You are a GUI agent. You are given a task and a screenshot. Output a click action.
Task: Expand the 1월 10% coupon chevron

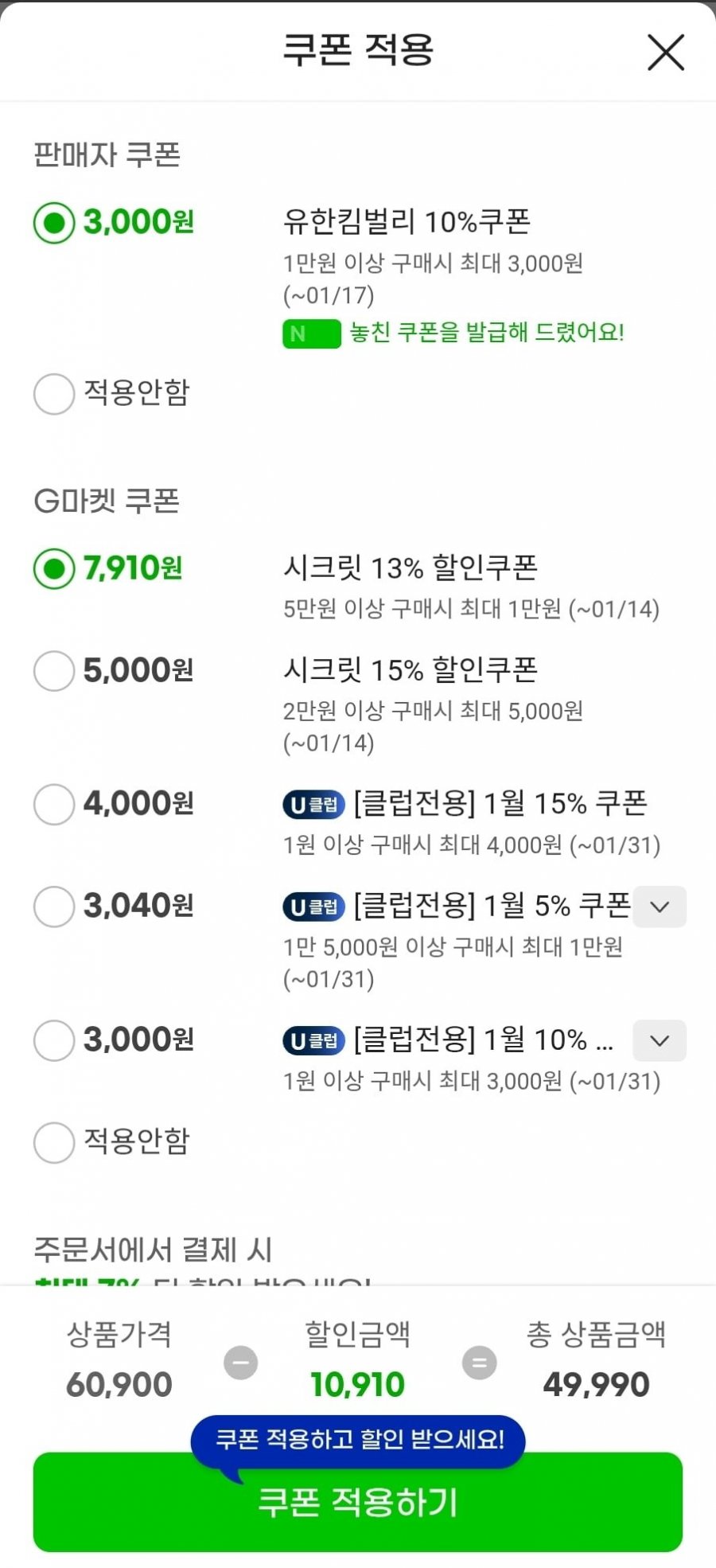pyautogui.click(x=660, y=1040)
